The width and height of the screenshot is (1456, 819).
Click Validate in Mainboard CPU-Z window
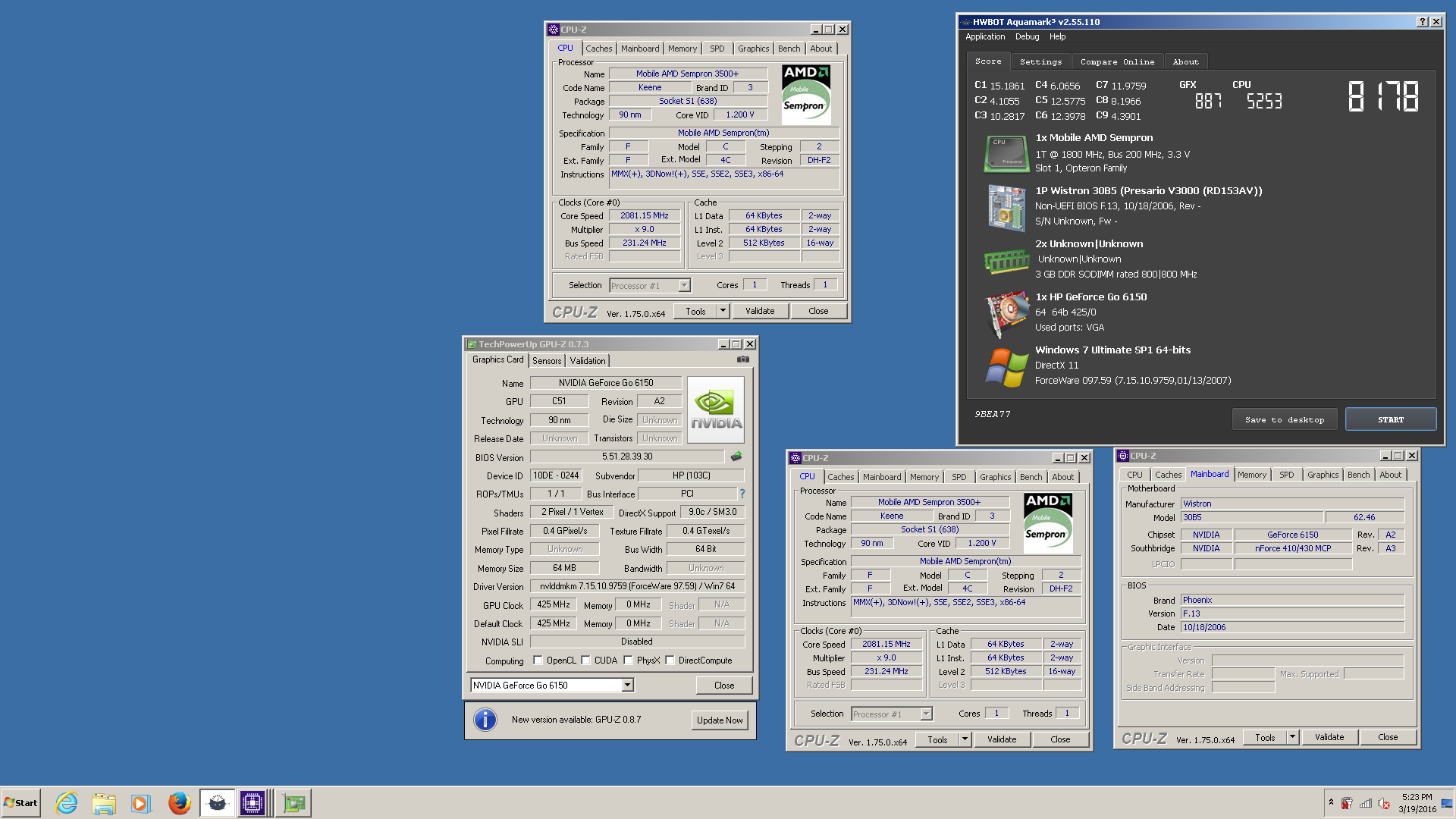click(1329, 737)
